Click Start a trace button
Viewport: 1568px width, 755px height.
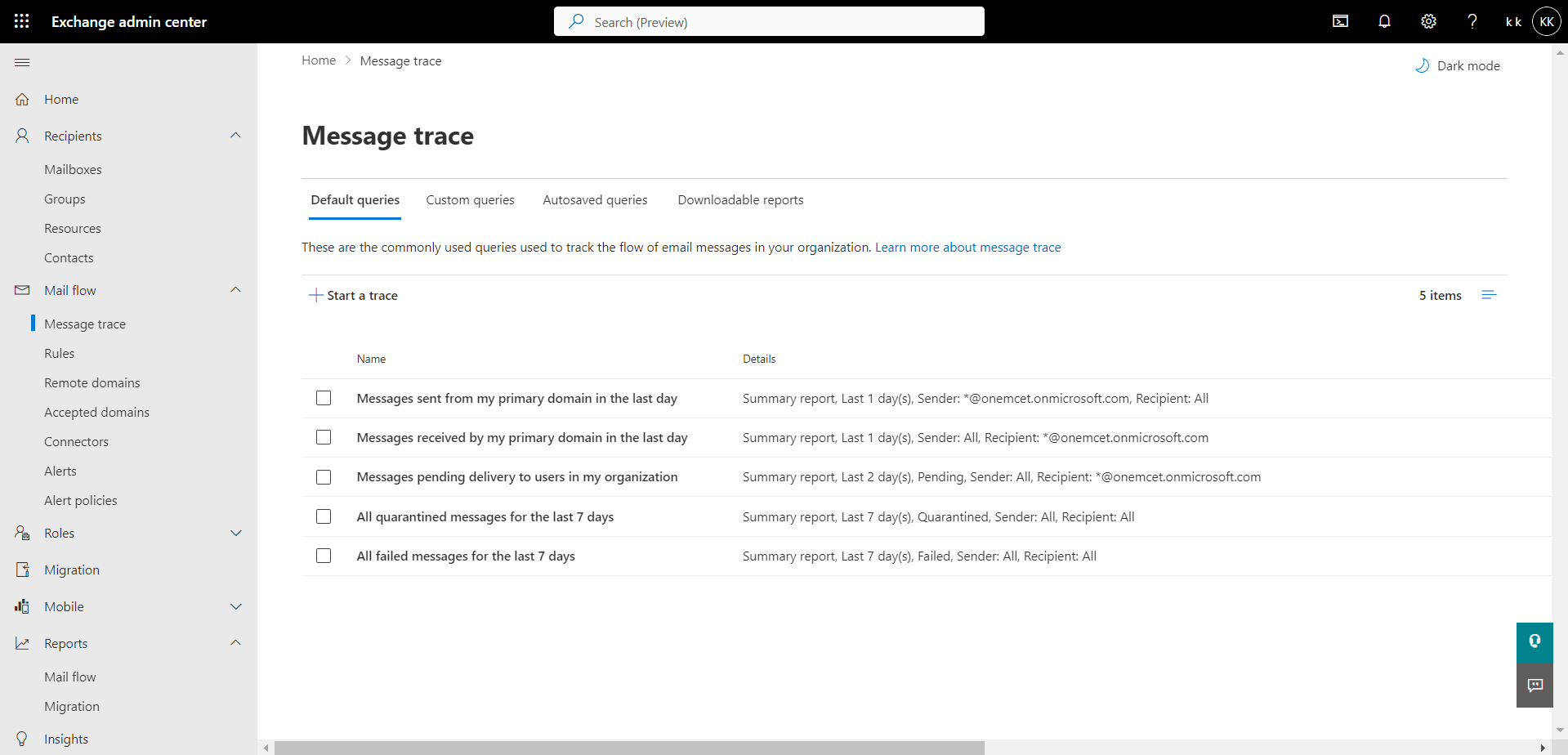point(353,295)
